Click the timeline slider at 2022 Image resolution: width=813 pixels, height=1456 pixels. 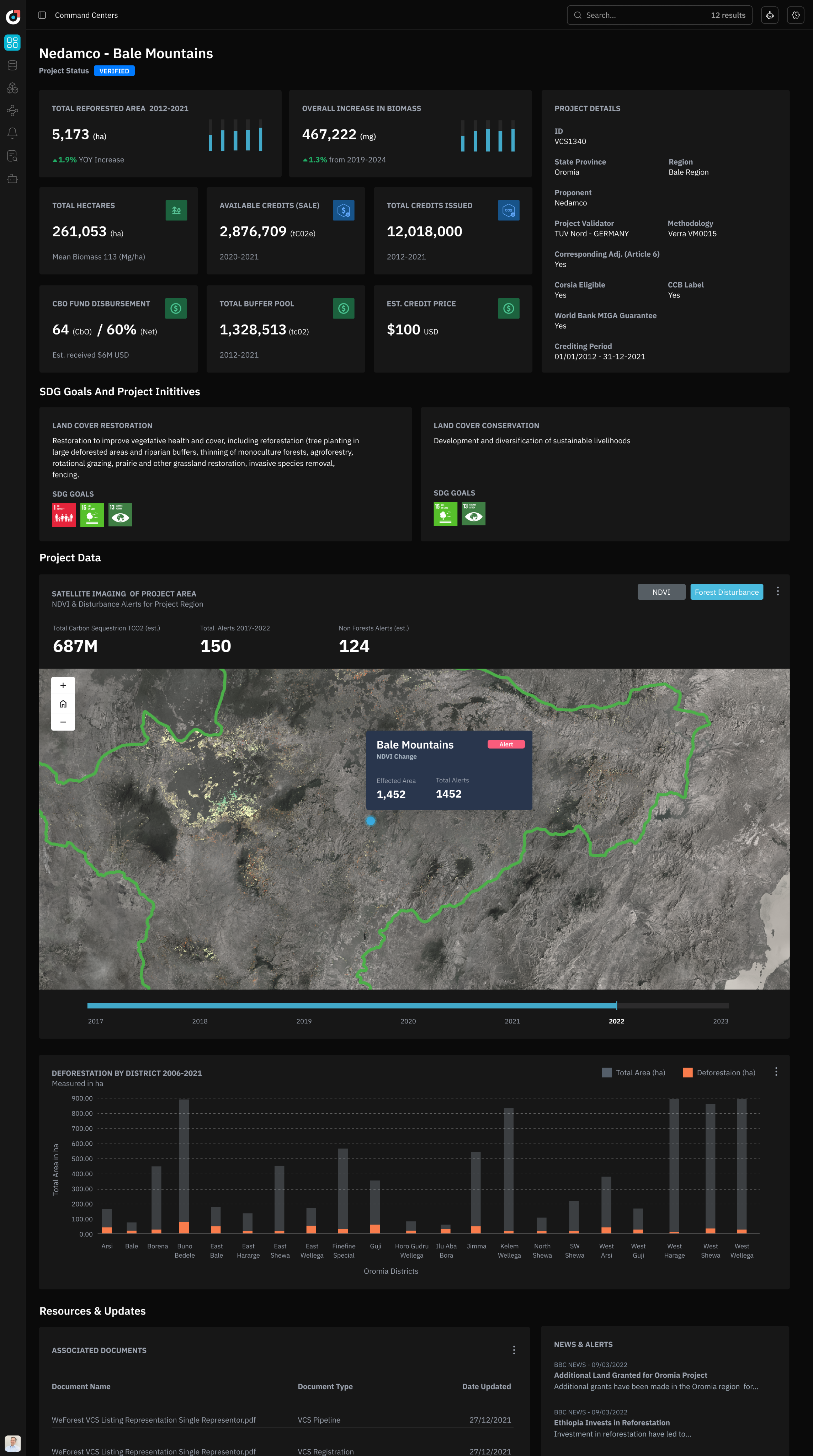point(616,1006)
